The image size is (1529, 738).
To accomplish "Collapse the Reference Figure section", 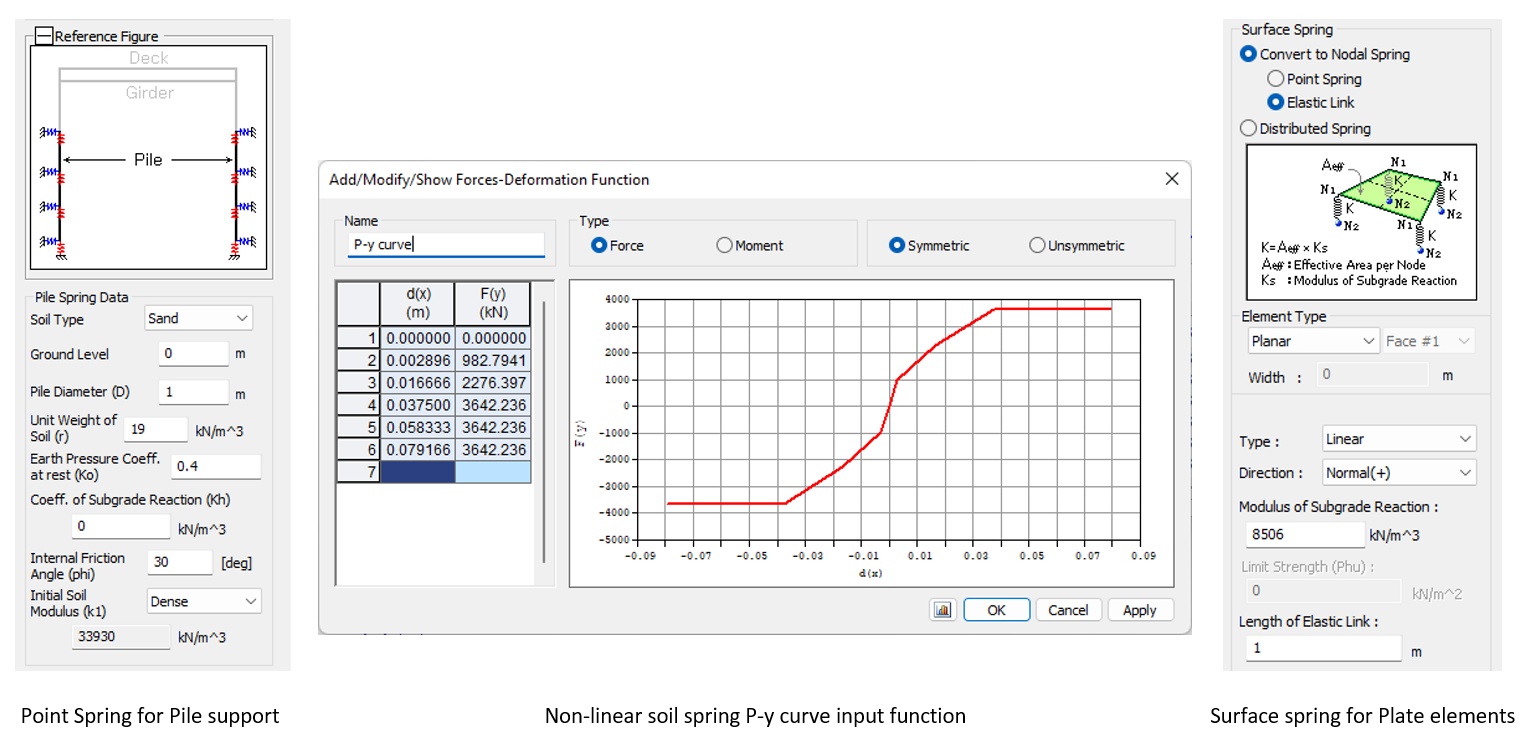I will pyautogui.click(x=43, y=35).
